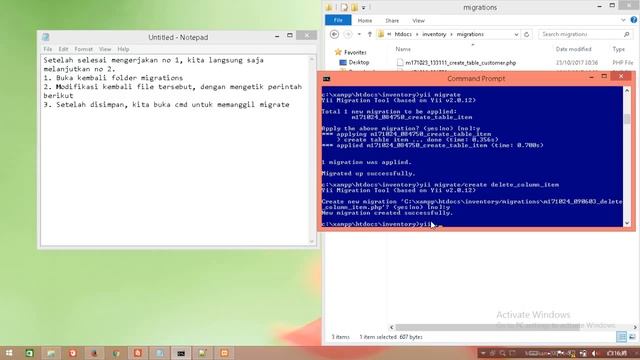Click the folder icon at Explorer title bar left
The image size is (640, 360).
point(329,7)
